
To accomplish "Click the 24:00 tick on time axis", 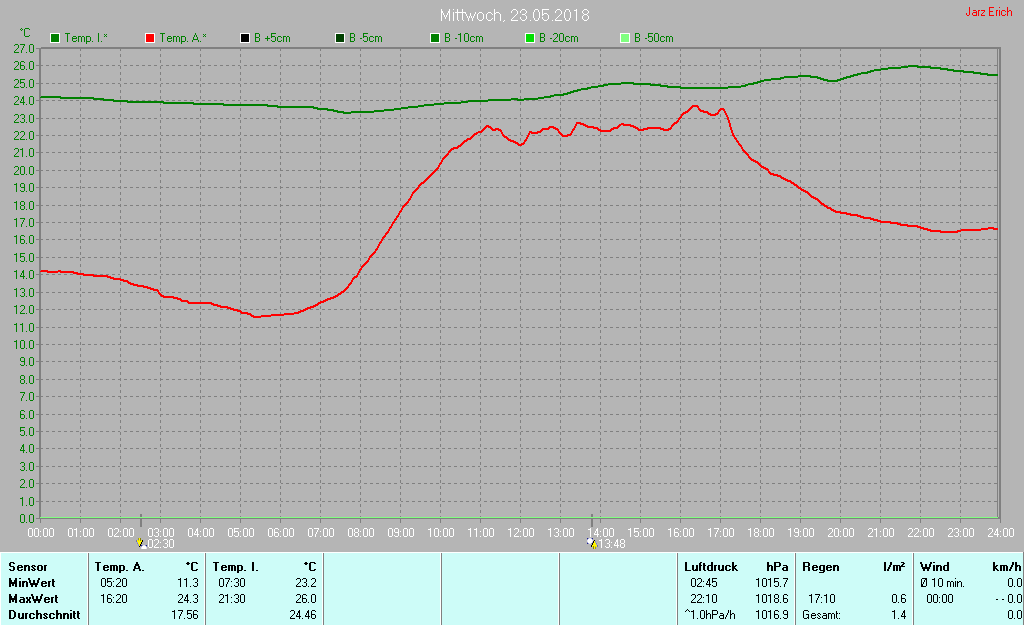I will click(x=1000, y=533).
